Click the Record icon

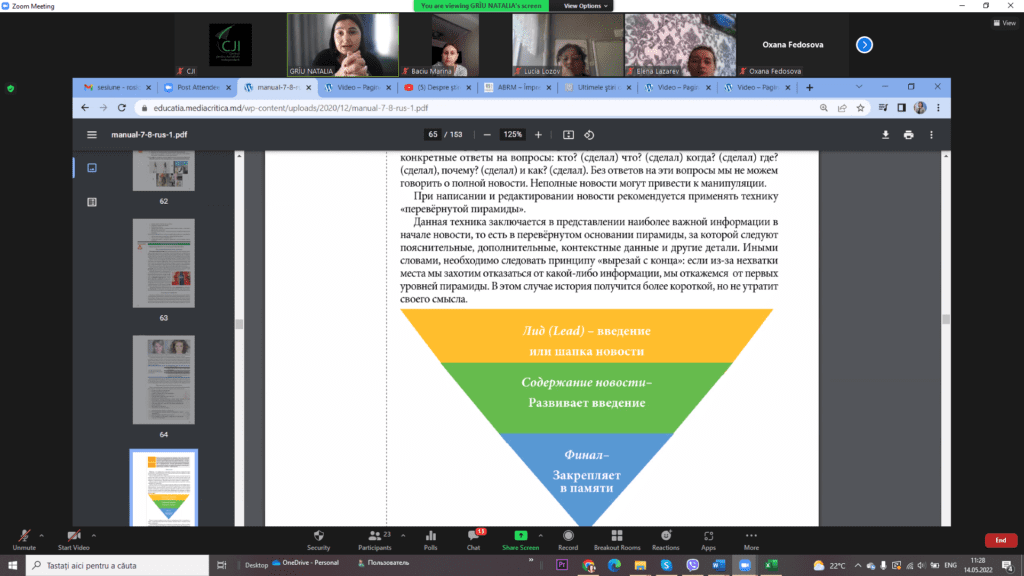[567, 537]
